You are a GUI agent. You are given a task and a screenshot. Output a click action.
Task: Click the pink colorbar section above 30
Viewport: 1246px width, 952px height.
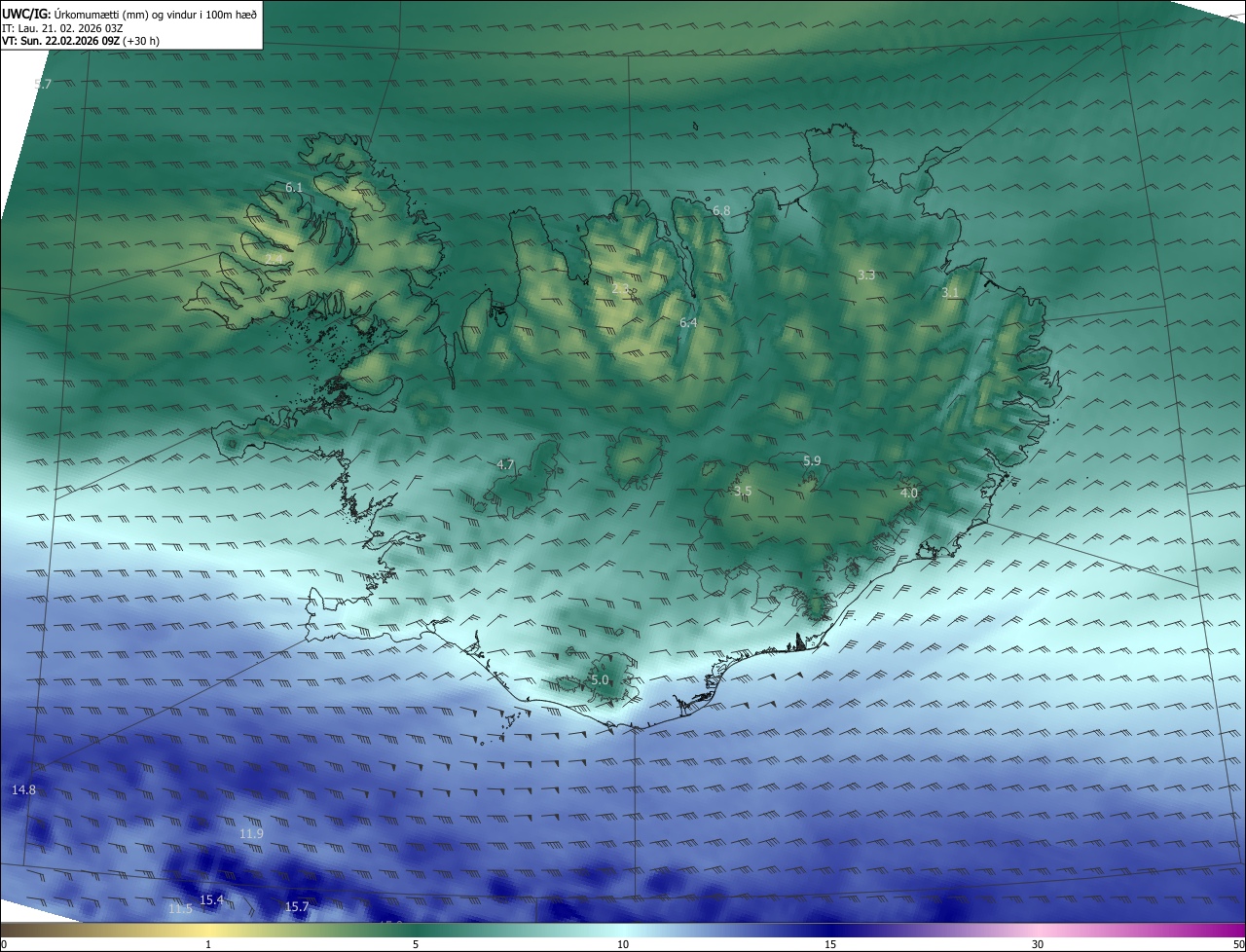click(x=1038, y=930)
